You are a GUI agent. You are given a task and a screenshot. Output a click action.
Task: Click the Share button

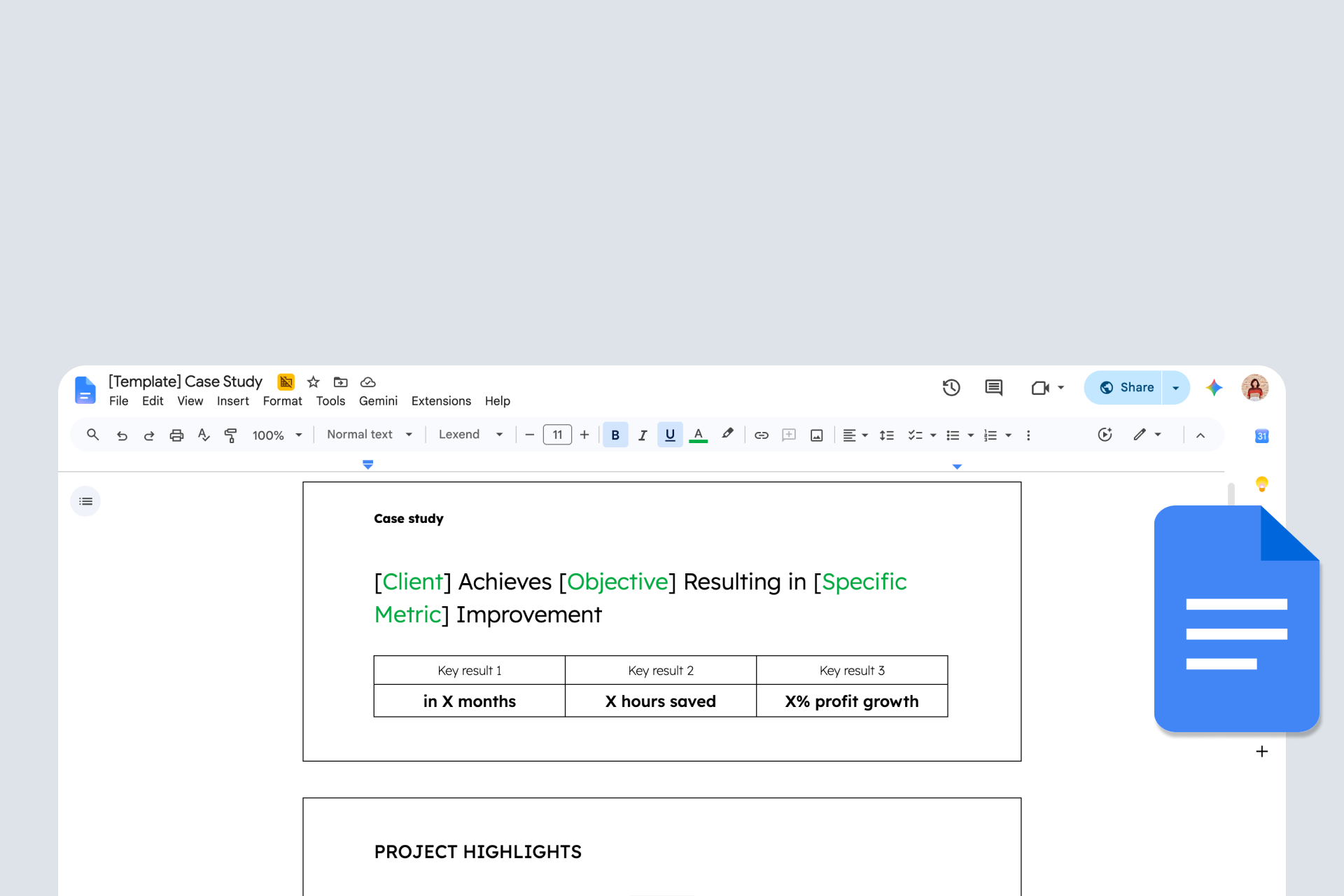click(x=1123, y=388)
